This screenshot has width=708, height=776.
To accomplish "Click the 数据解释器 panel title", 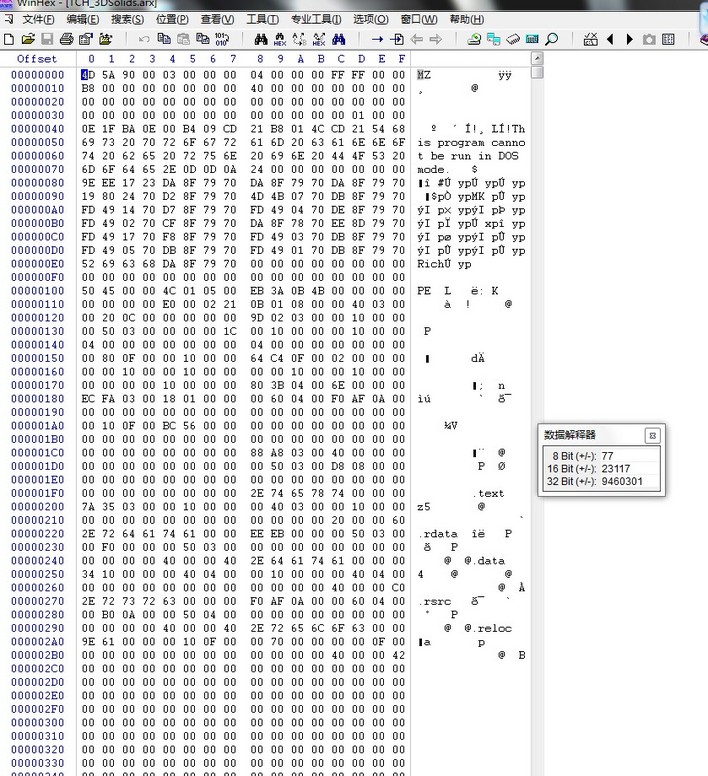I will click(x=570, y=435).
